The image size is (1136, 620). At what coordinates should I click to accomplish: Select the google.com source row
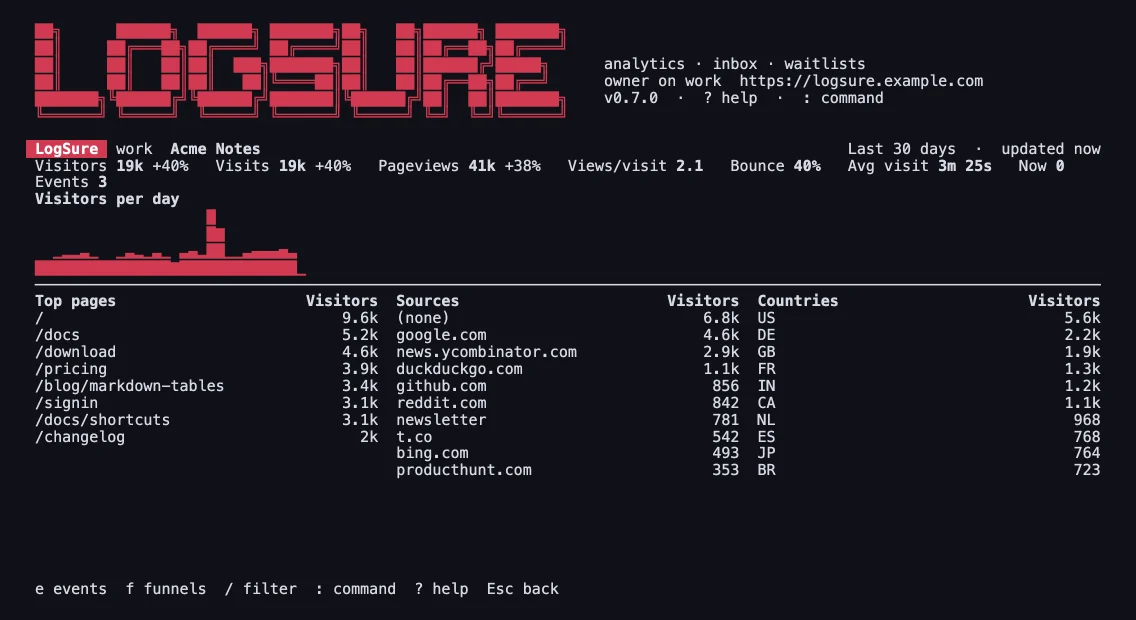coord(567,335)
